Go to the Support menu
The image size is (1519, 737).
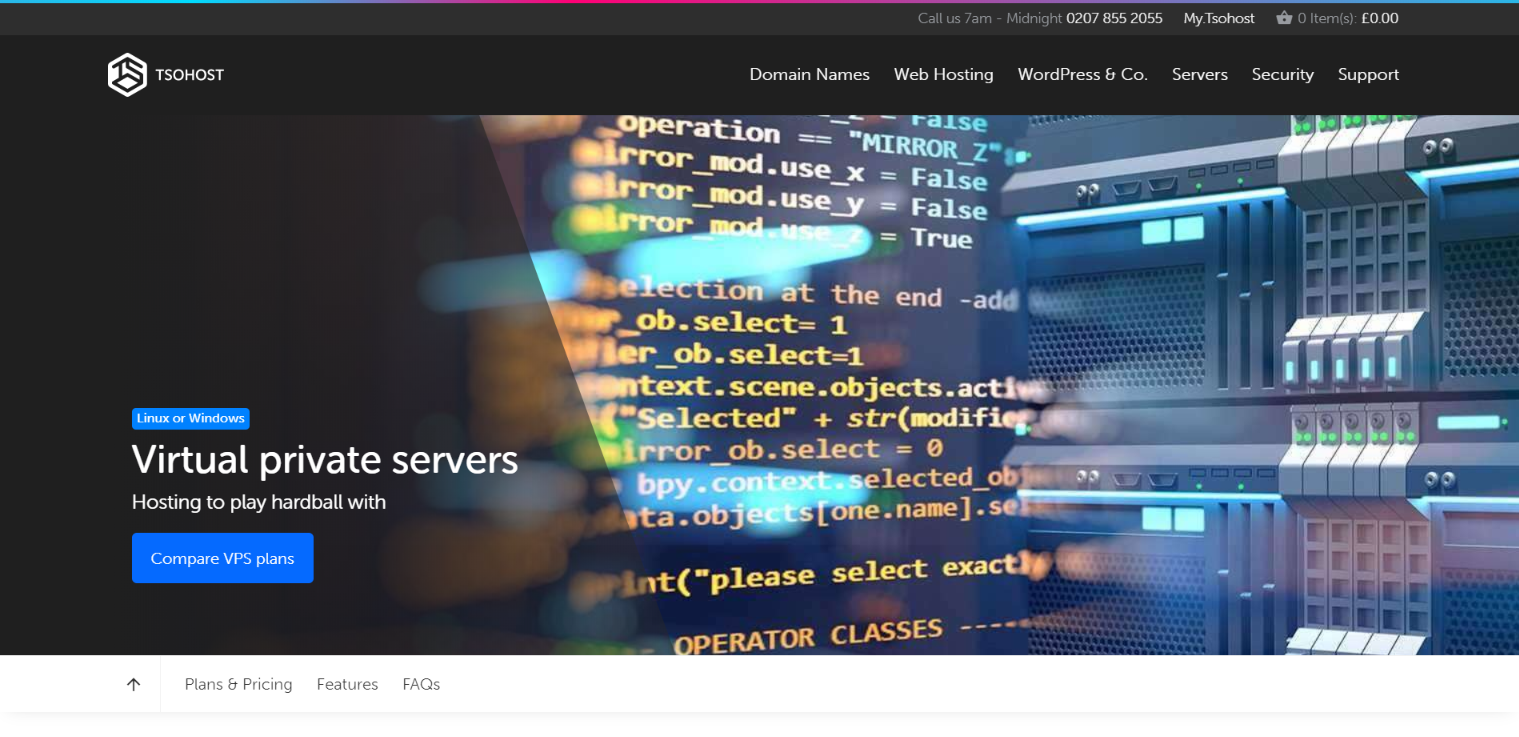coord(1368,75)
